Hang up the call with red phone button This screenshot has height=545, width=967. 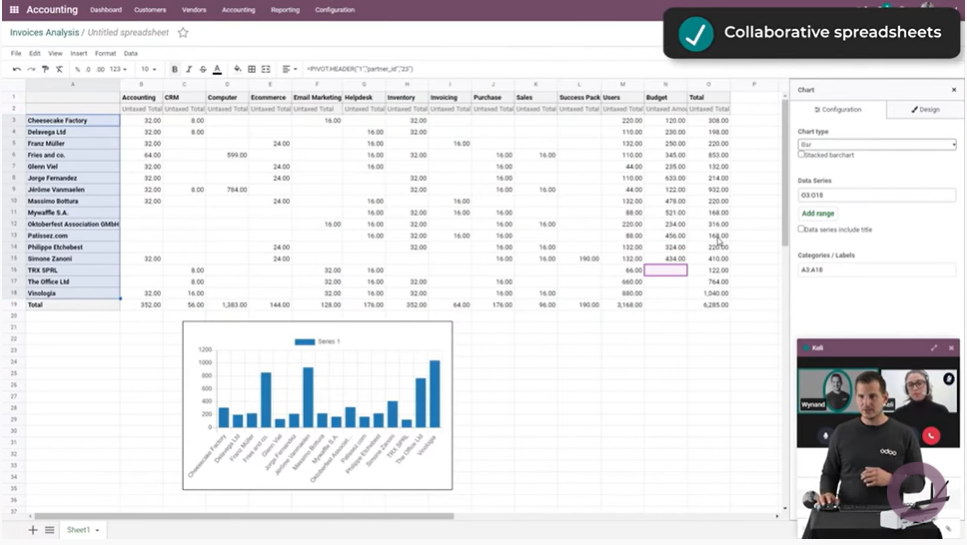[931, 436]
